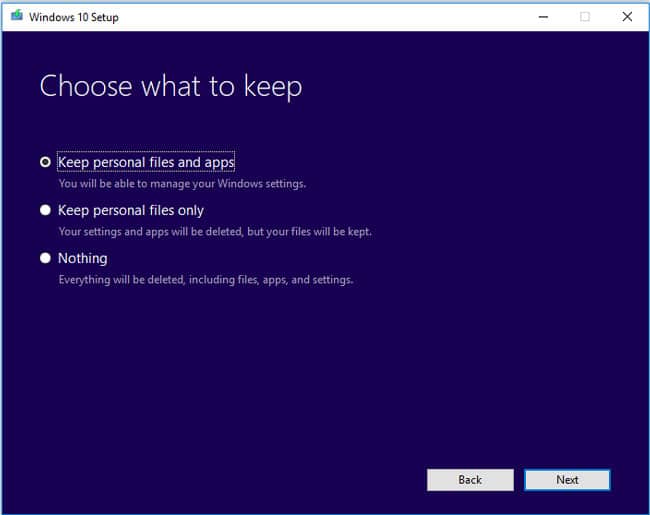This screenshot has height=515, width=650.
Task: Go to the next setup step
Action: (x=567, y=480)
